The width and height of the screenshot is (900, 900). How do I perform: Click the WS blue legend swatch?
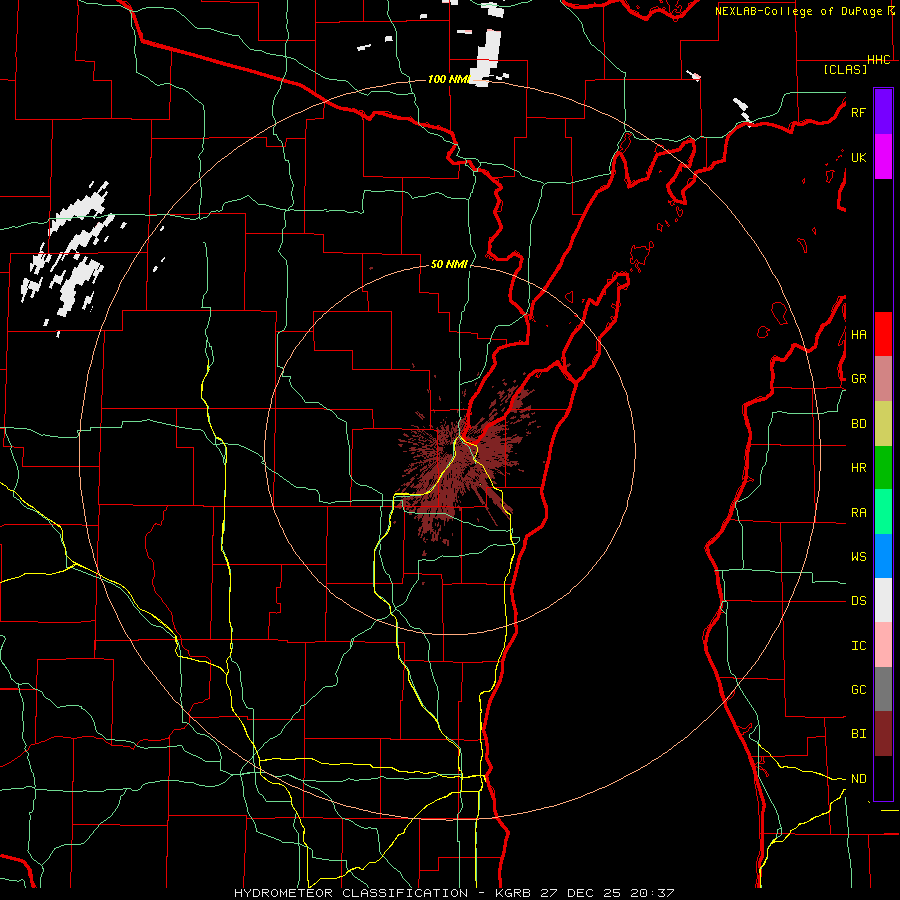(x=883, y=556)
